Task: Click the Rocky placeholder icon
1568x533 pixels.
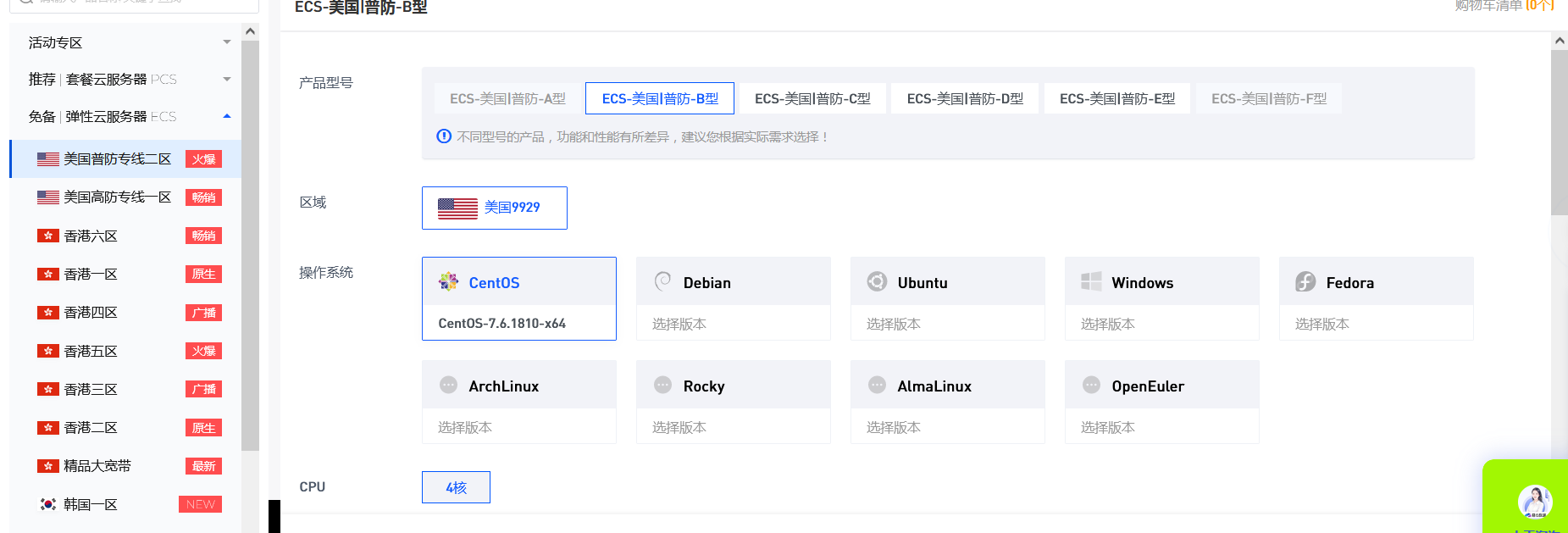Action: pyautogui.click(x=662, y=385)
